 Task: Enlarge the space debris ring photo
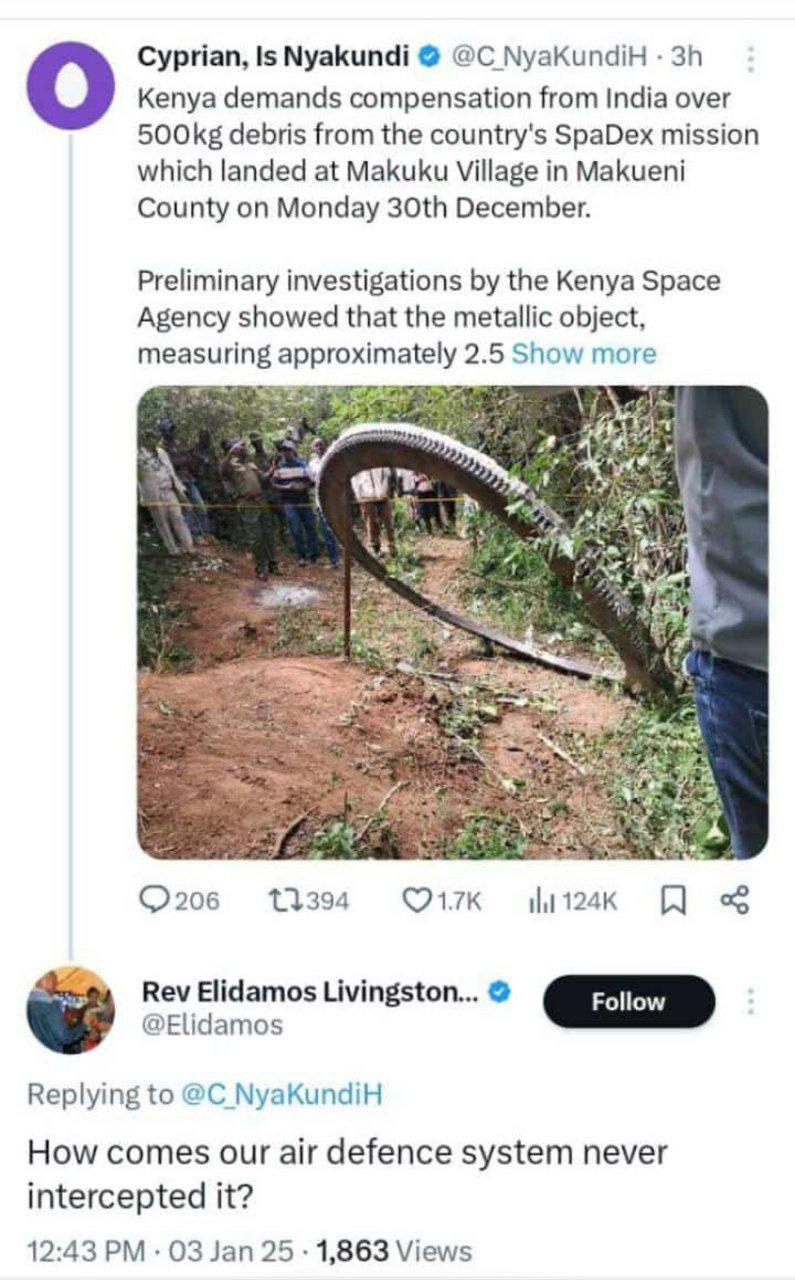pos(452,622)
